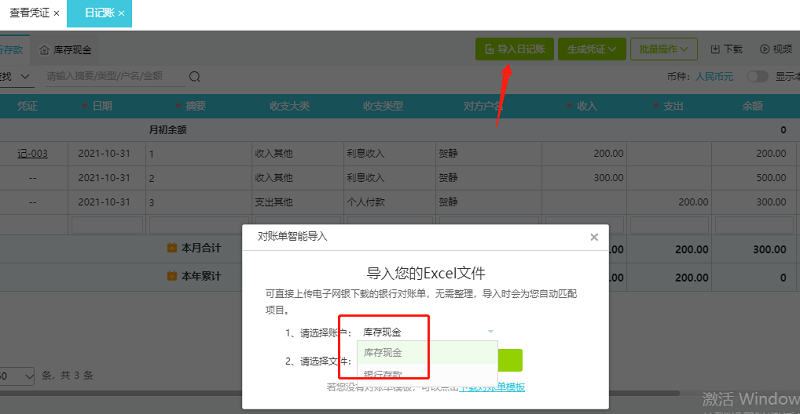The width and height of the screenshot is (800, 414).
Task: Close the 日记账 tab with its ×
Action: [121, 13]
